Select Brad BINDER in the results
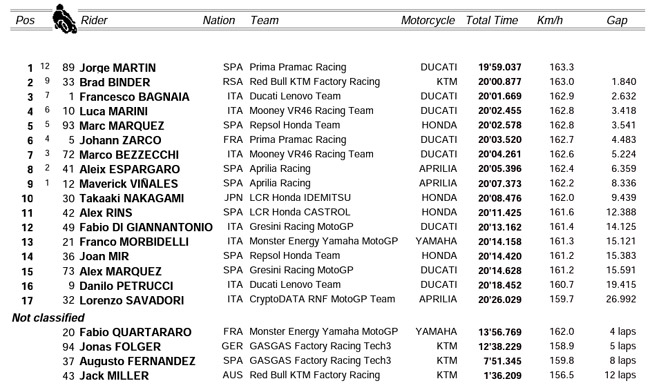The height and width of the screenshot is (390, 650). 115,82
